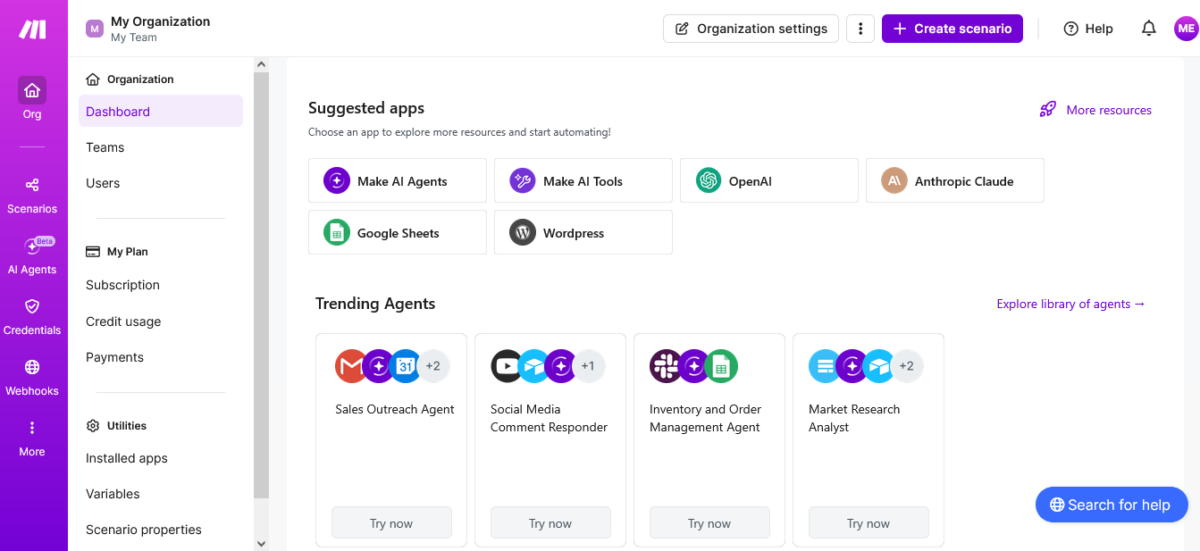Image resolution: width=1200 pixels, height=551 pixels.
Task: Open the More resources link
Action: pos(1108,110)
